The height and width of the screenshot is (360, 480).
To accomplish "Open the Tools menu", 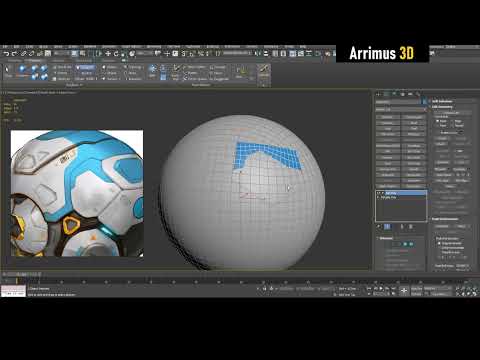I will pos(29,47).
